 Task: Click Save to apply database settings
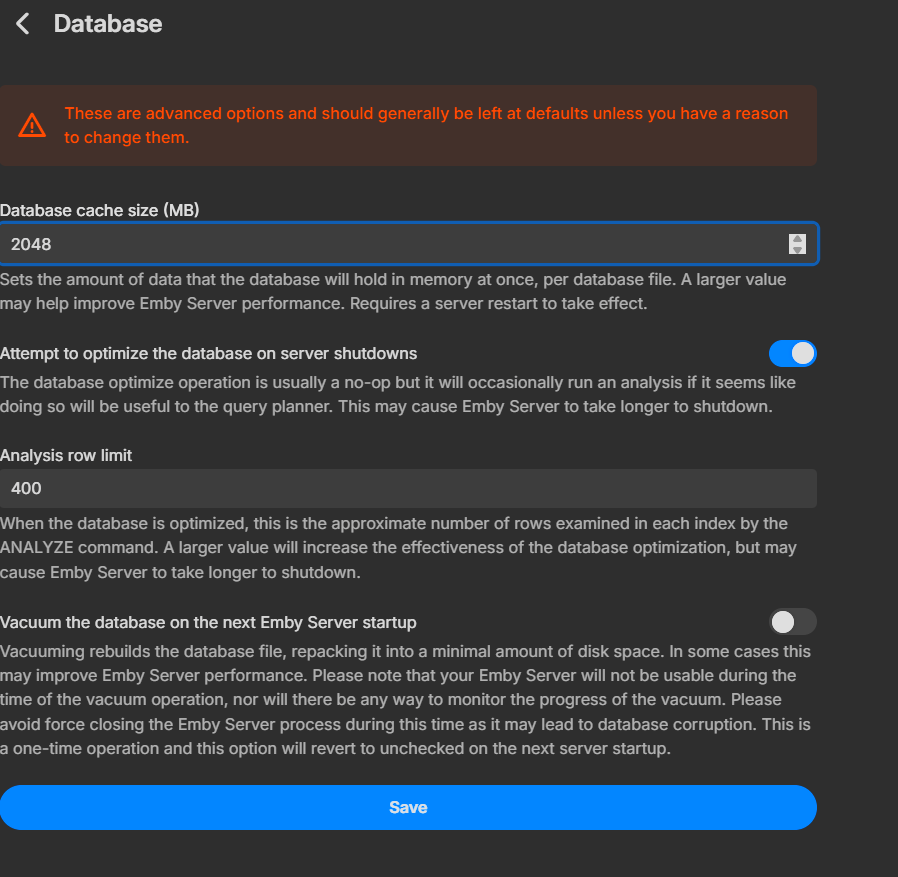[x=408, y=807]
